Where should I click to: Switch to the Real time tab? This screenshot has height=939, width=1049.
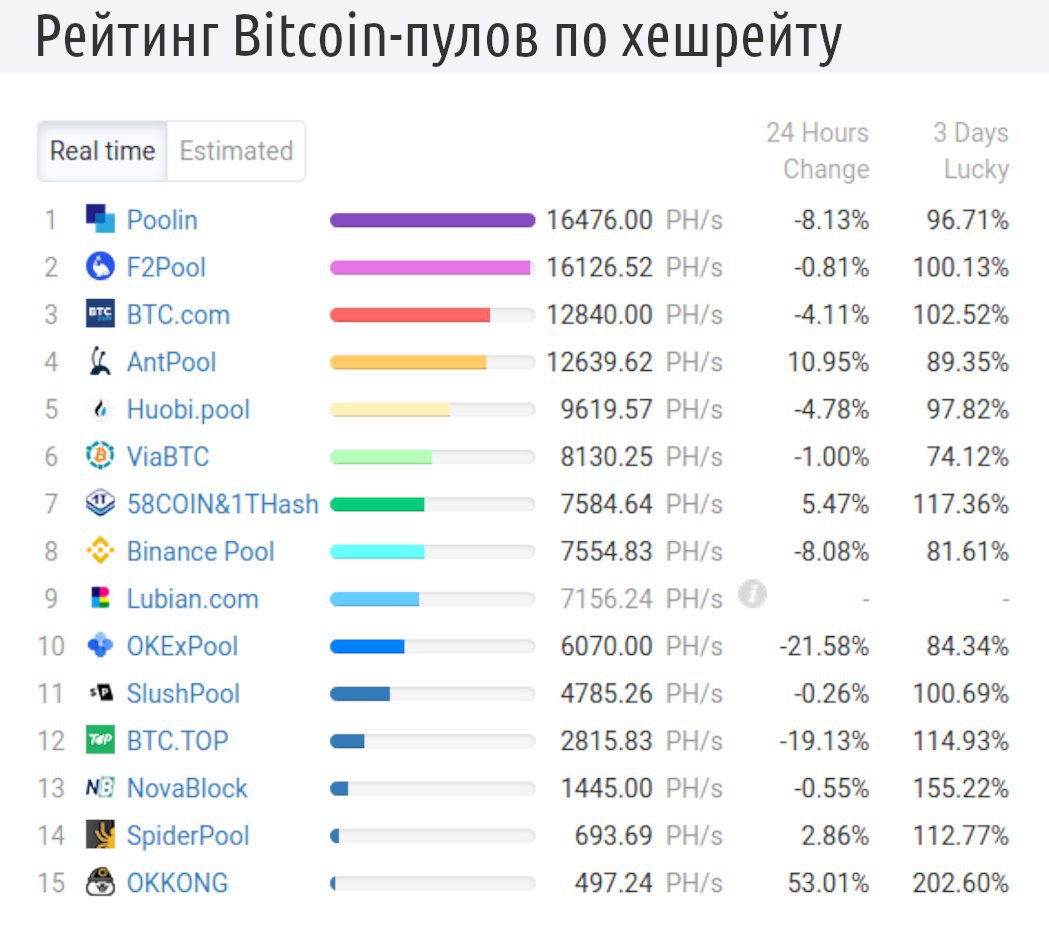point(102,151)
